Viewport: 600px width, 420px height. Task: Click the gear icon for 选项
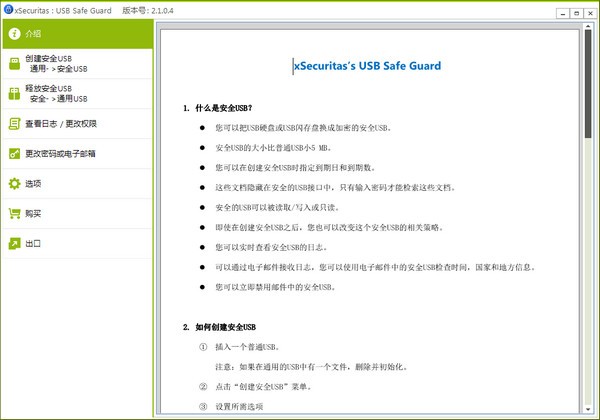click(13, 184)
